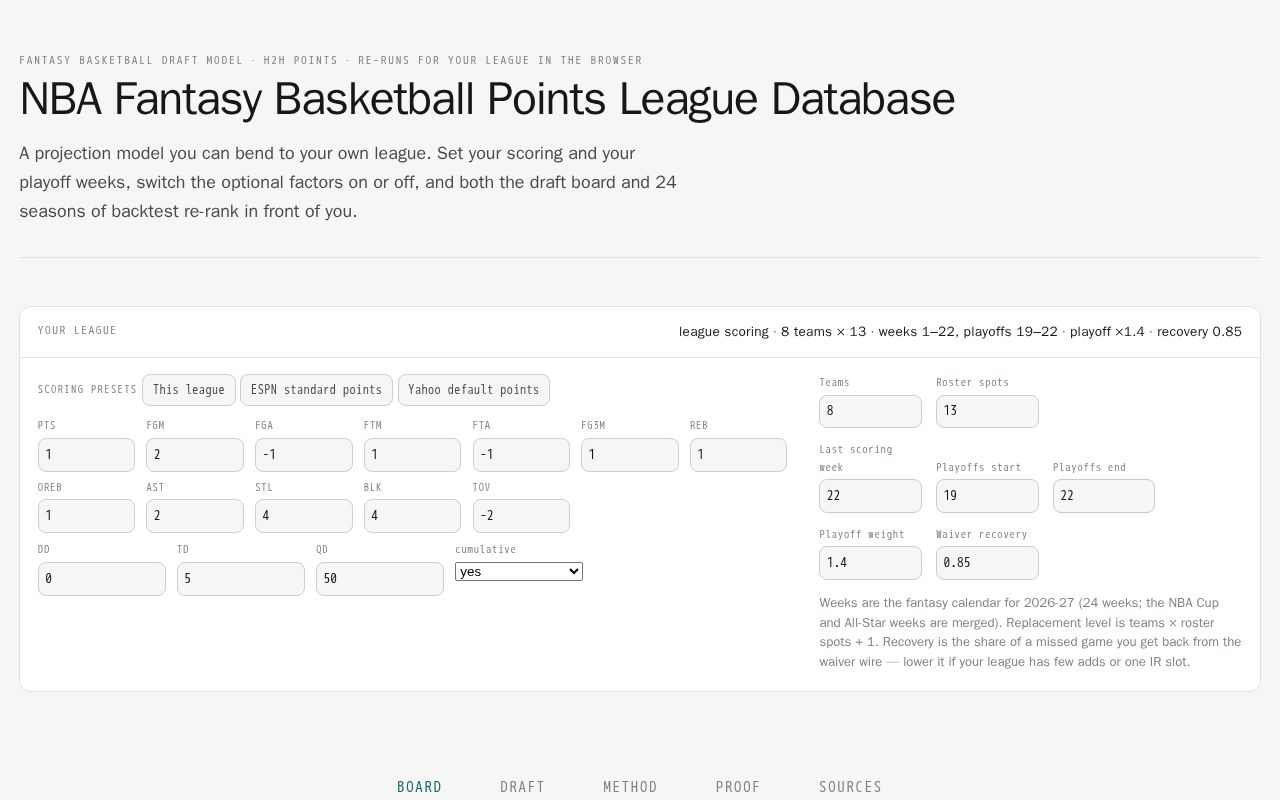Focus the REB scoring input

click(x=738, y=455)
